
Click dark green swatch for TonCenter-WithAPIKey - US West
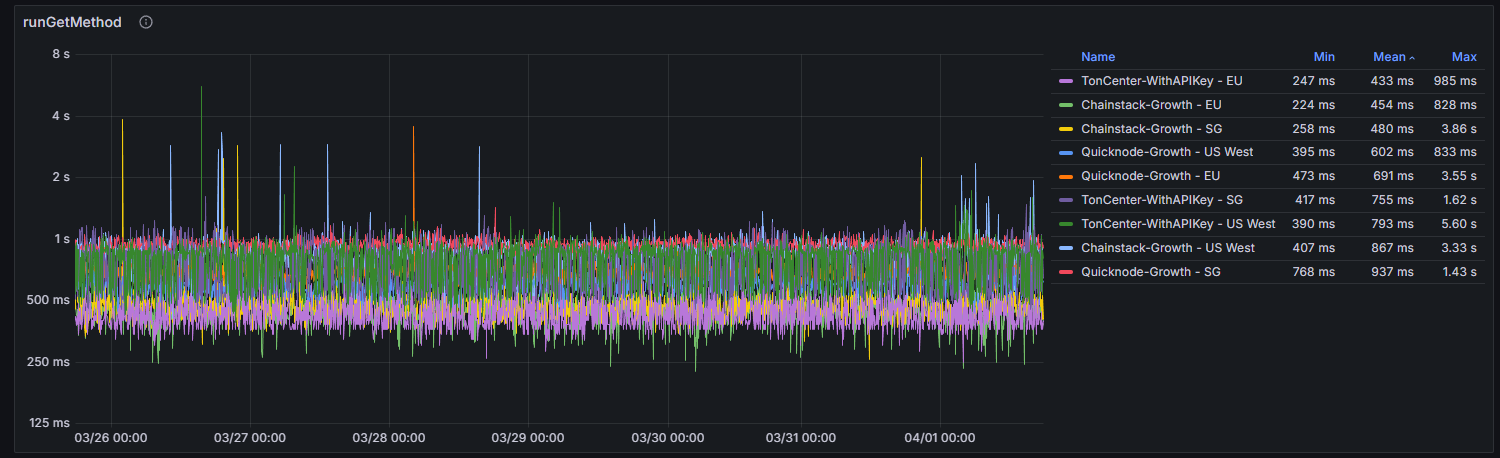(1066, 224)
